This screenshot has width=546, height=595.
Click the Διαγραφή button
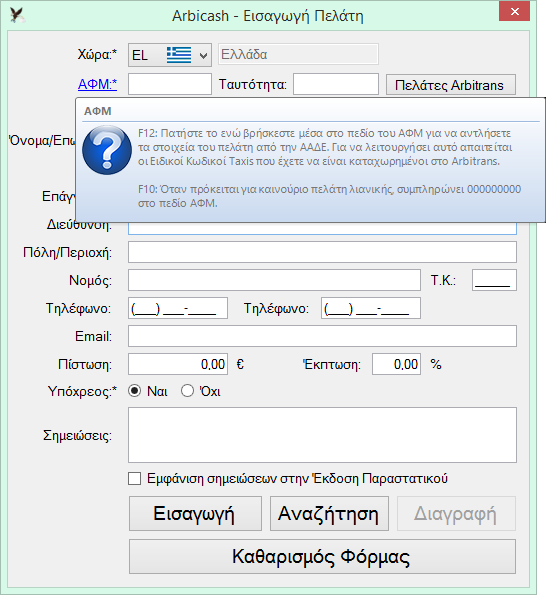(456, 513)
